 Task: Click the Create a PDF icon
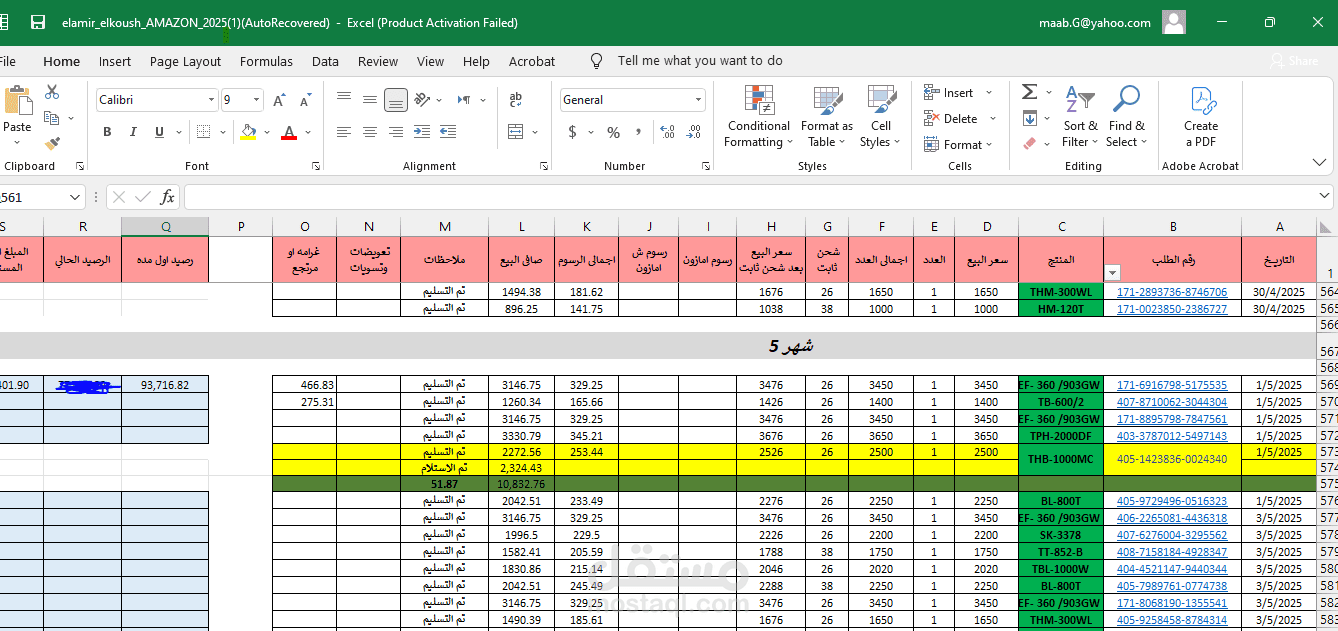point(1201,117)
